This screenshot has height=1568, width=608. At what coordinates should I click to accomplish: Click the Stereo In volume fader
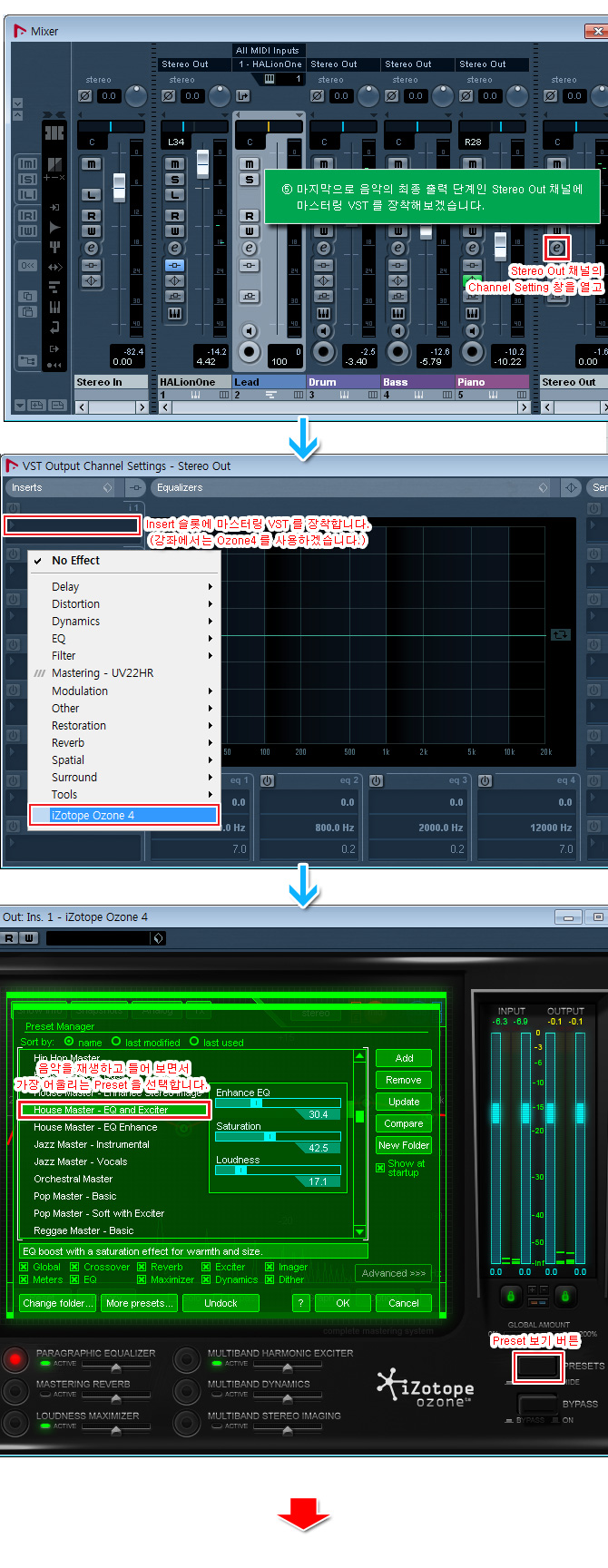click(119, 187)
